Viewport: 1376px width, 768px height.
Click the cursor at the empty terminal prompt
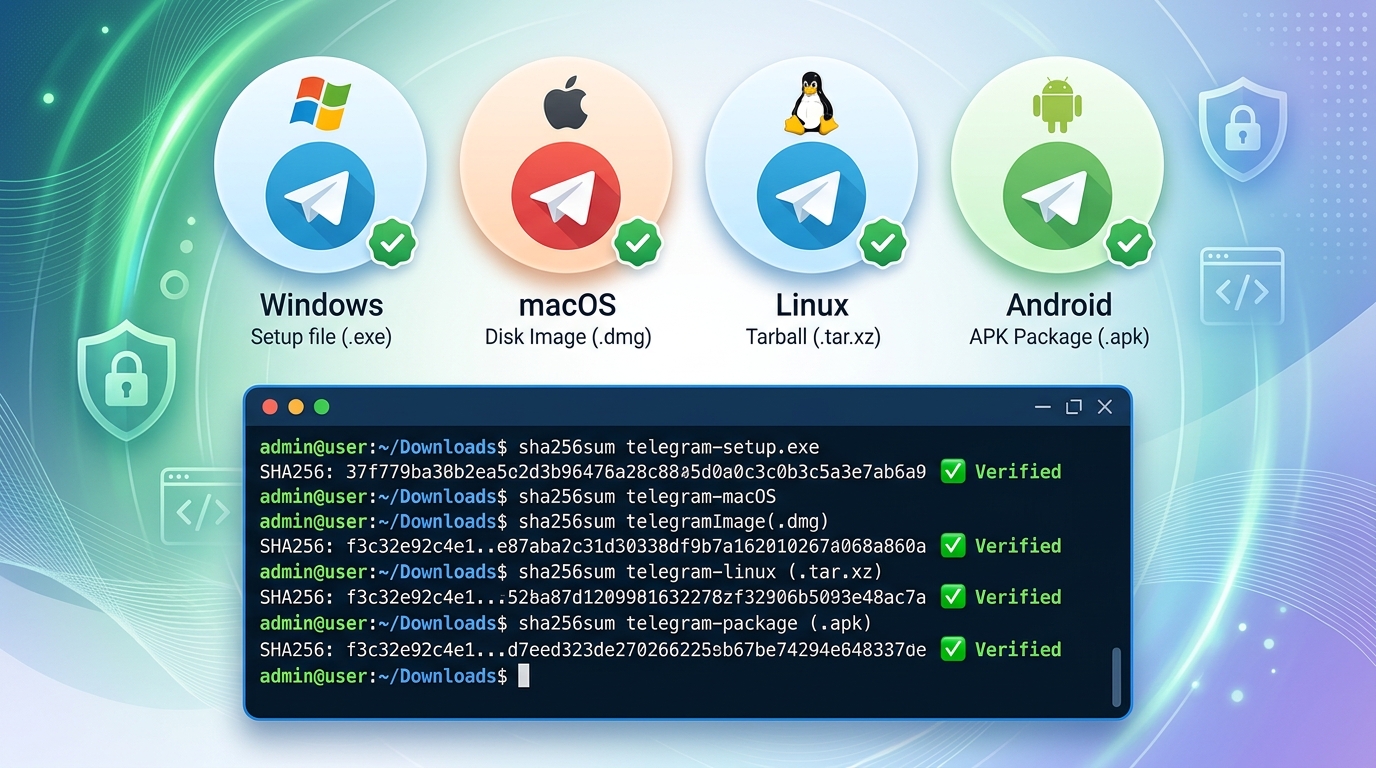[523, 676]
